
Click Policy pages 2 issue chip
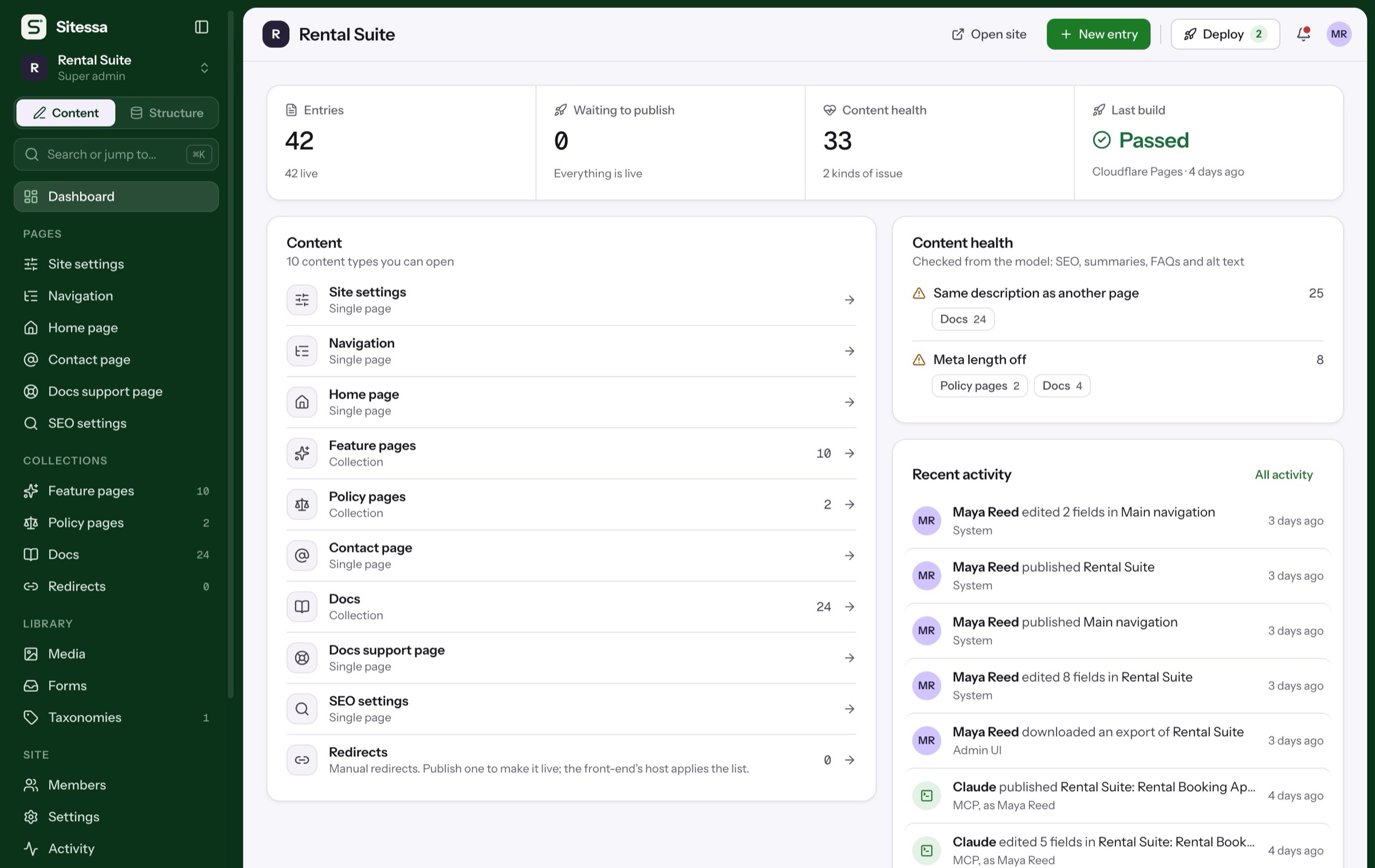[980, 386]
